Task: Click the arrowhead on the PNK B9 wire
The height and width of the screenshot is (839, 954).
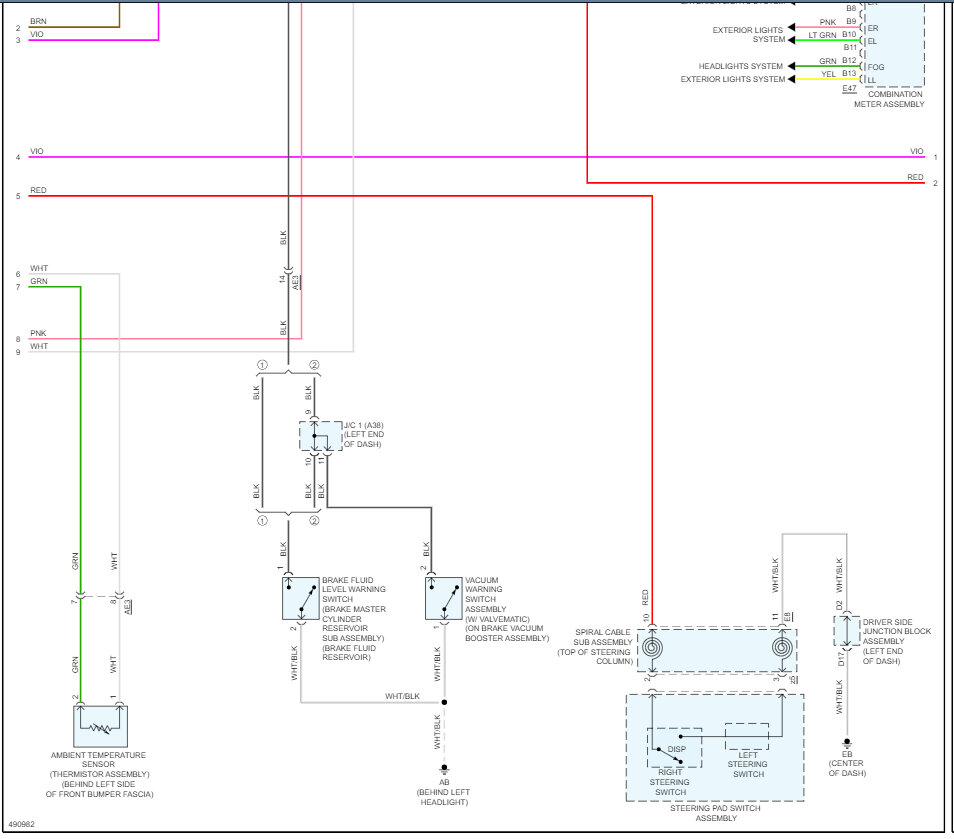Action: [x=791, y=27]
